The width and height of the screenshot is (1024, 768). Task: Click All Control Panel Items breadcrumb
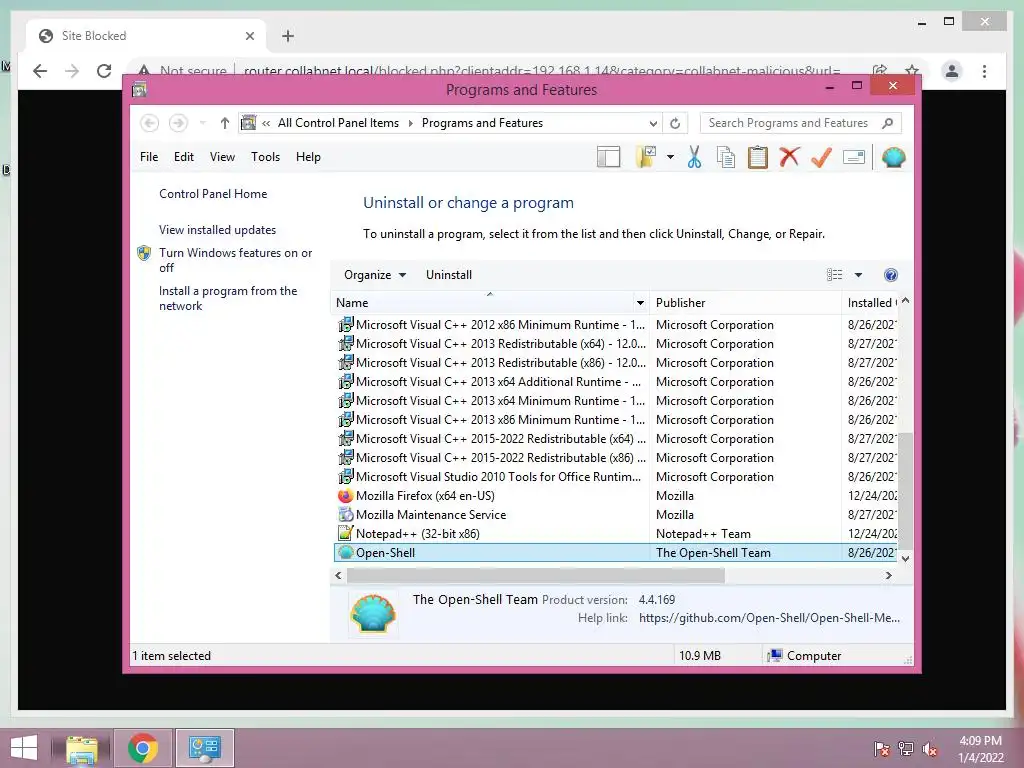[338, 123]
